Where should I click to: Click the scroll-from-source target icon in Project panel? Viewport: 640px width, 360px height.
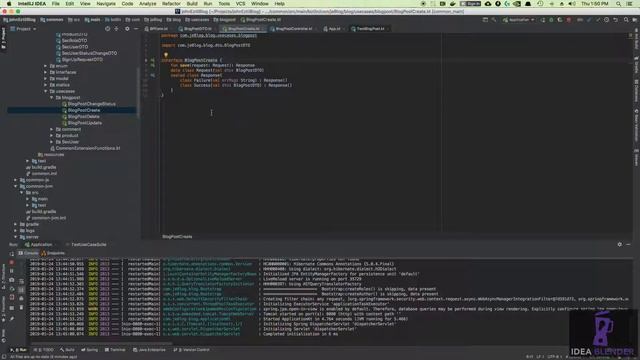[107, 29]
